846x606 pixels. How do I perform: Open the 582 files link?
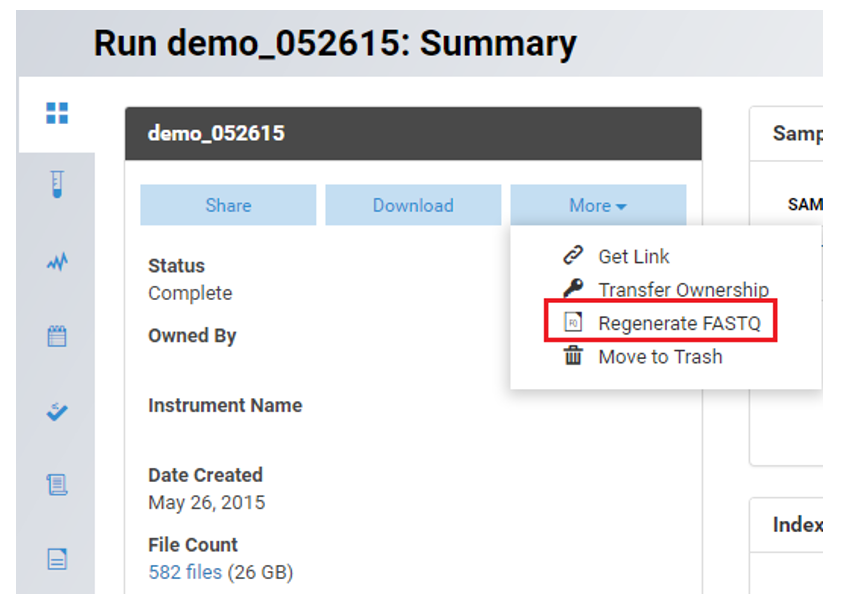point(185,572)
